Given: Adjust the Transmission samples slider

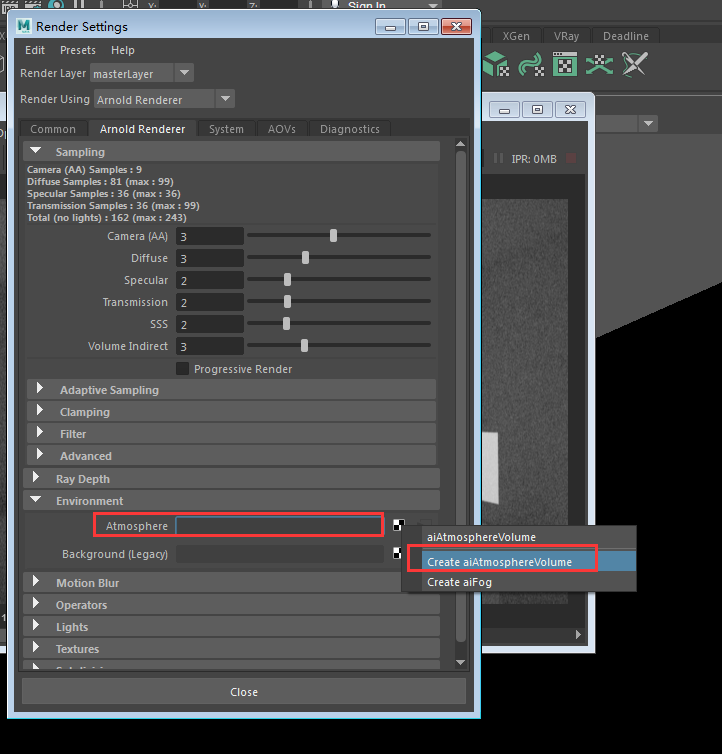Looking at the screenshot, I should coord(288,302).
